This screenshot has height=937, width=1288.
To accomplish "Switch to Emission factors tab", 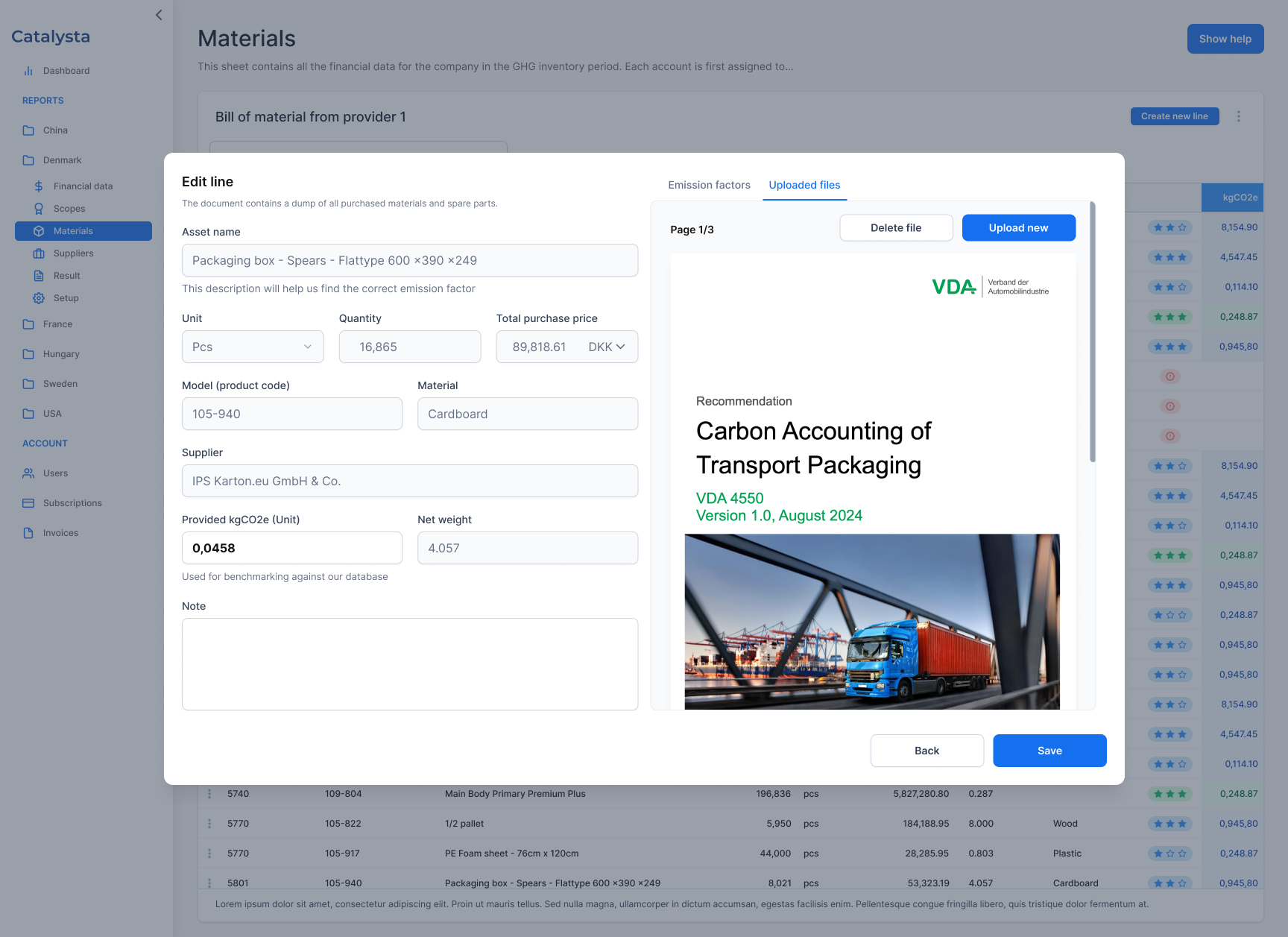I will pos(709,185).
